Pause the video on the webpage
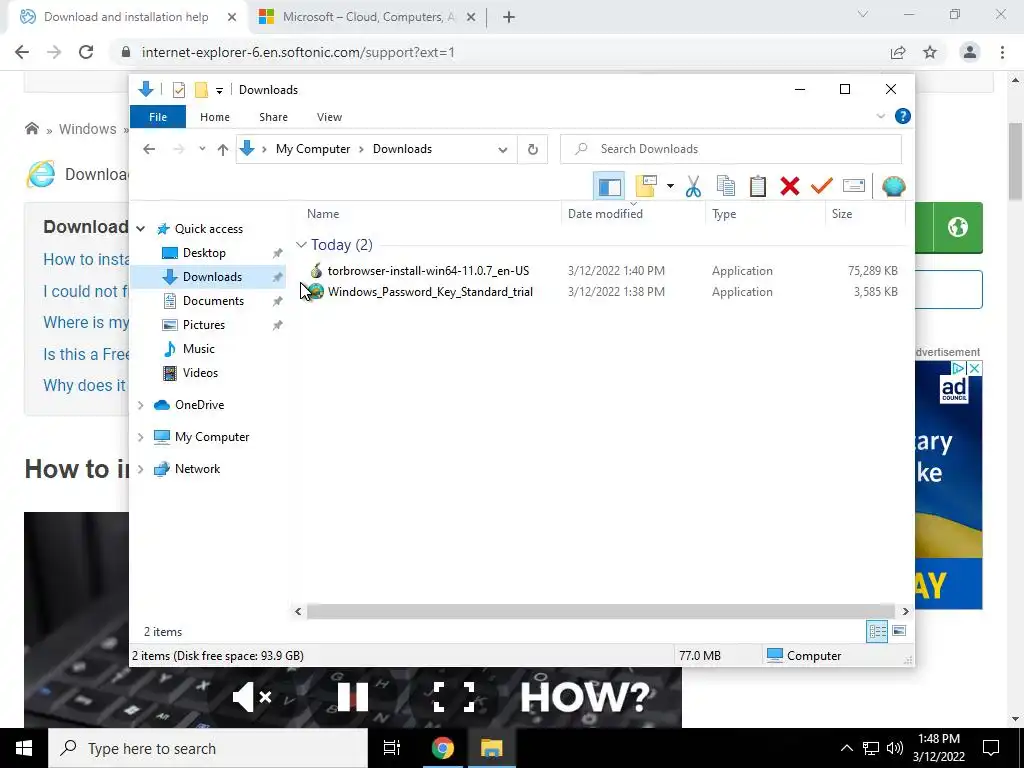This screenshot has height=768, width=1024. tap(353, 697)
